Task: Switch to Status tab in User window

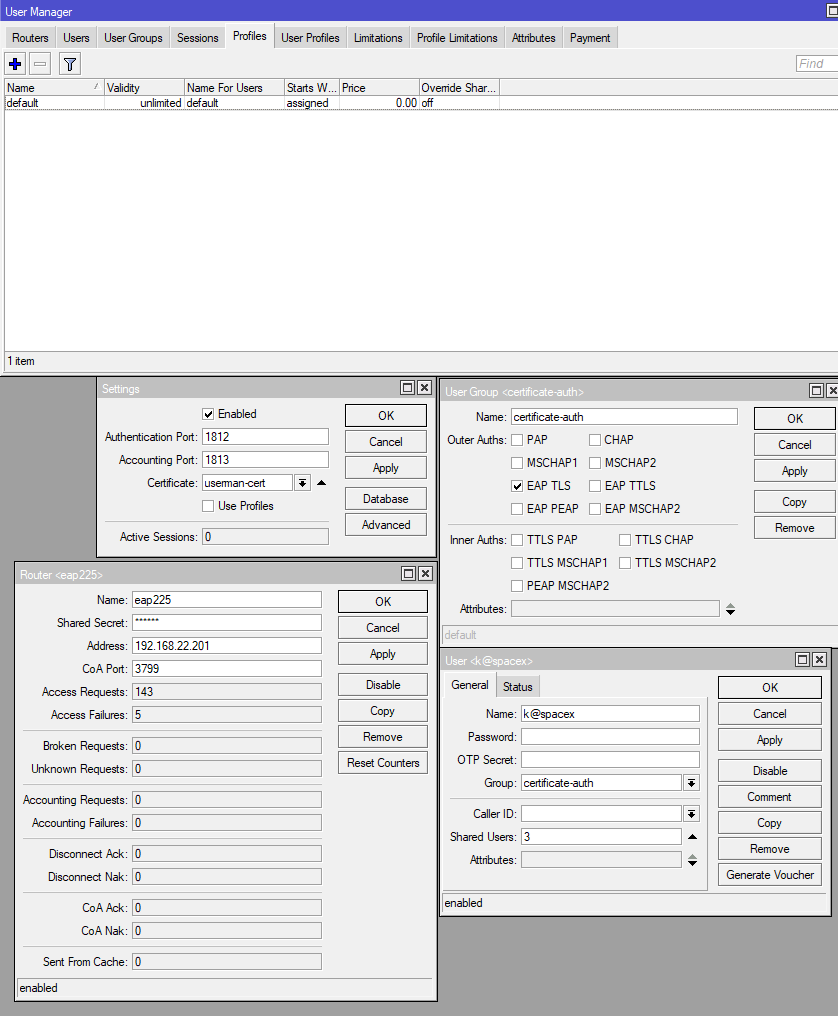Action: 518,686
